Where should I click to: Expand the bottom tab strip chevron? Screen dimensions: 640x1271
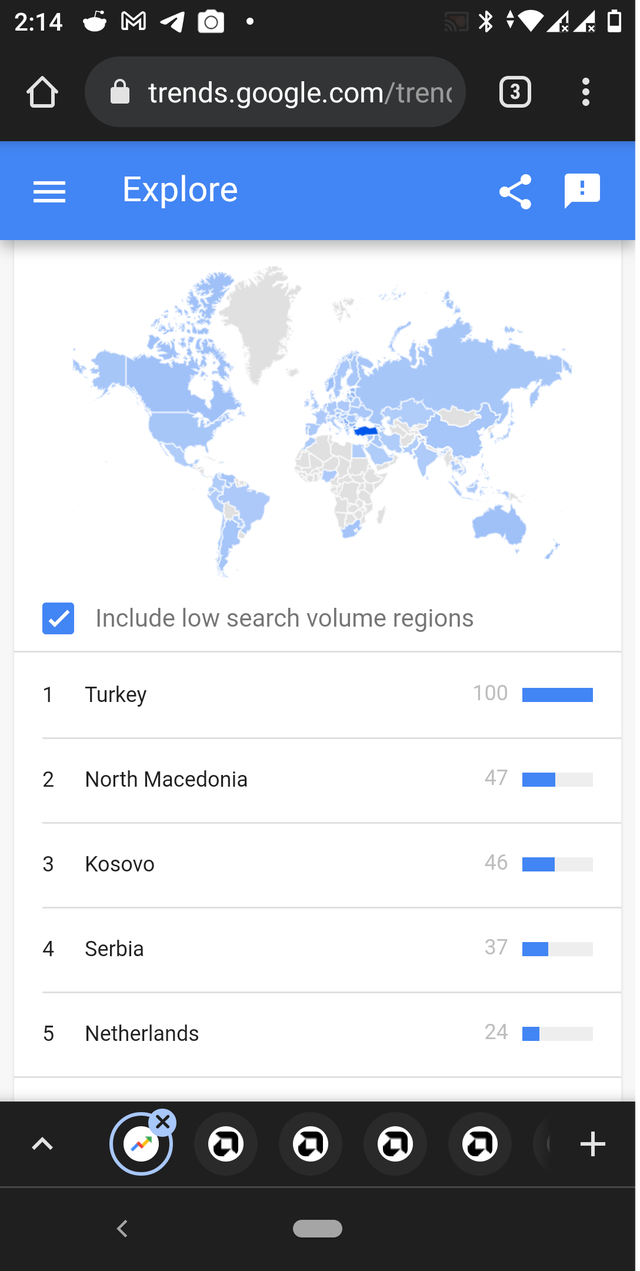coord(42,1144)
